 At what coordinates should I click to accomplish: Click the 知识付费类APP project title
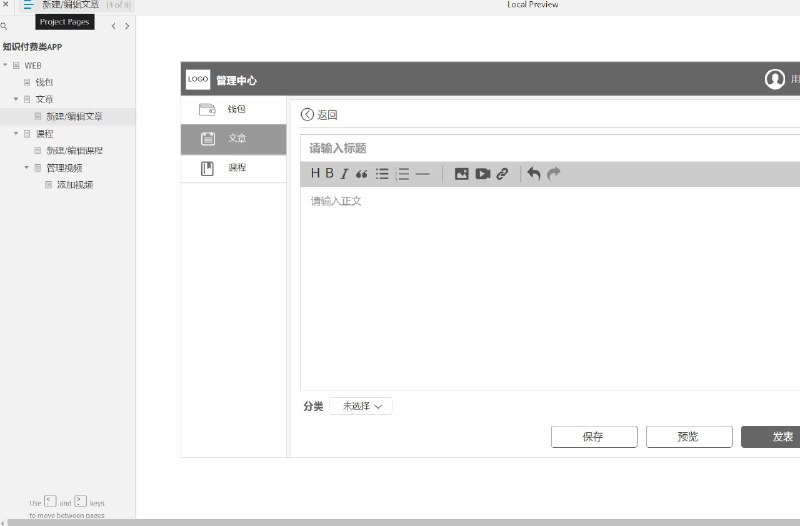(32, 47)
